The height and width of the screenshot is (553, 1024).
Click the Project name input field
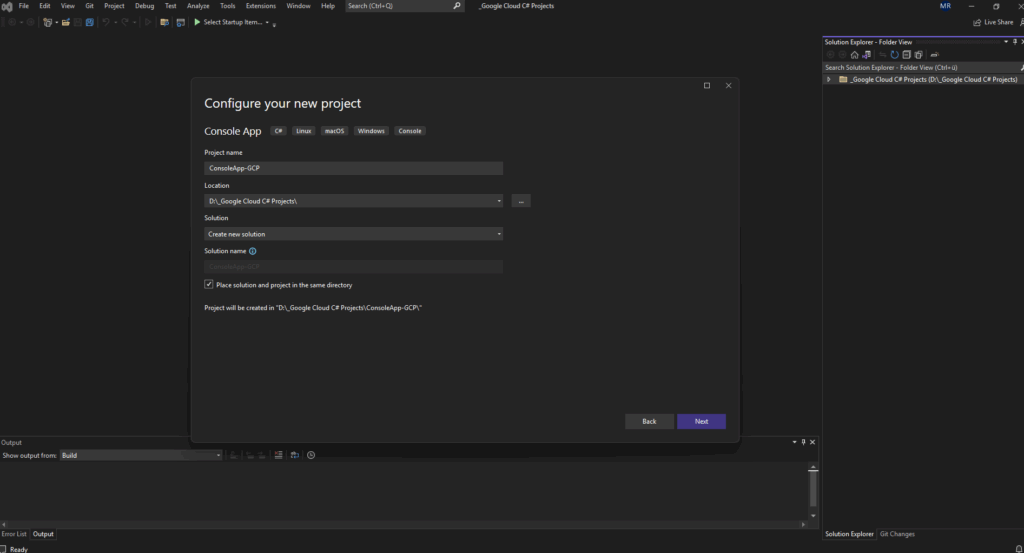tap(353, 168)
